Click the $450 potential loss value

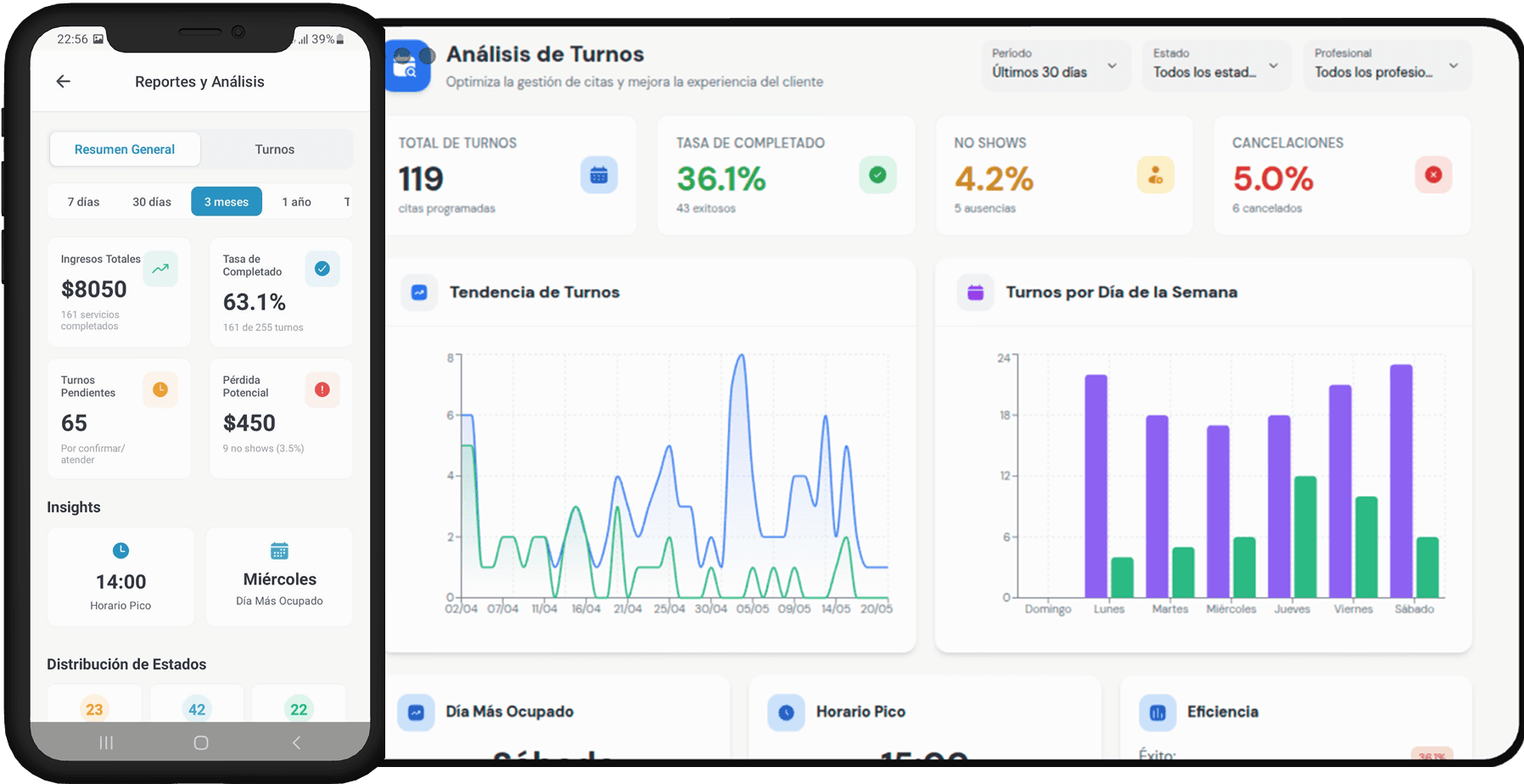click(249, 423)
